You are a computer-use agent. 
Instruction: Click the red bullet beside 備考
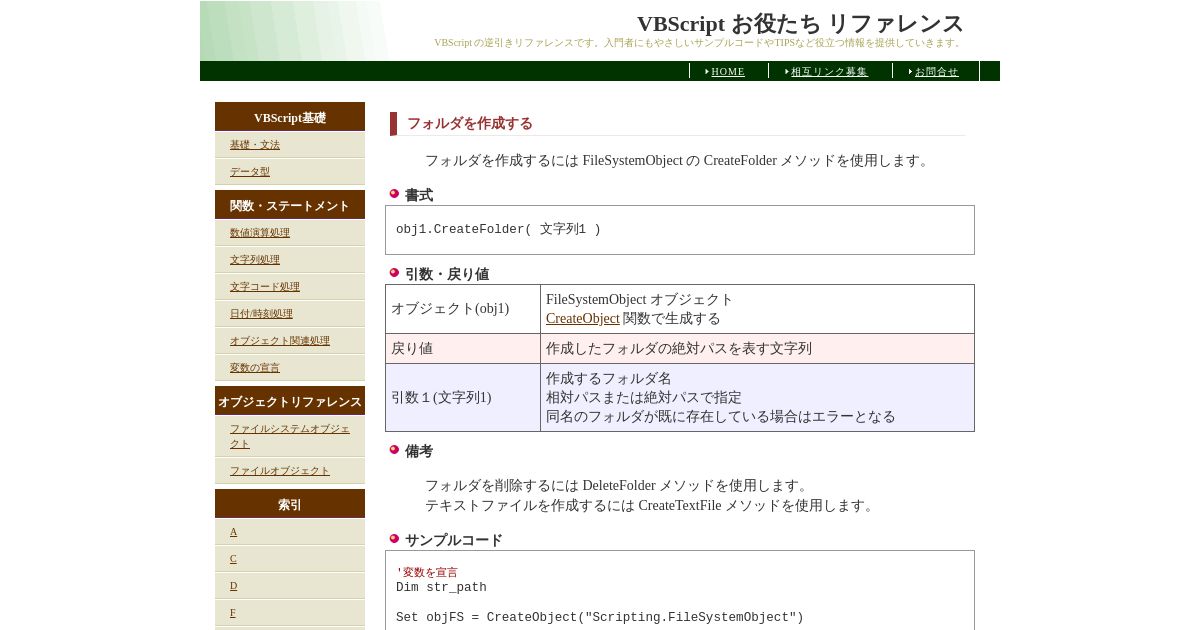(x=394, y=450)
